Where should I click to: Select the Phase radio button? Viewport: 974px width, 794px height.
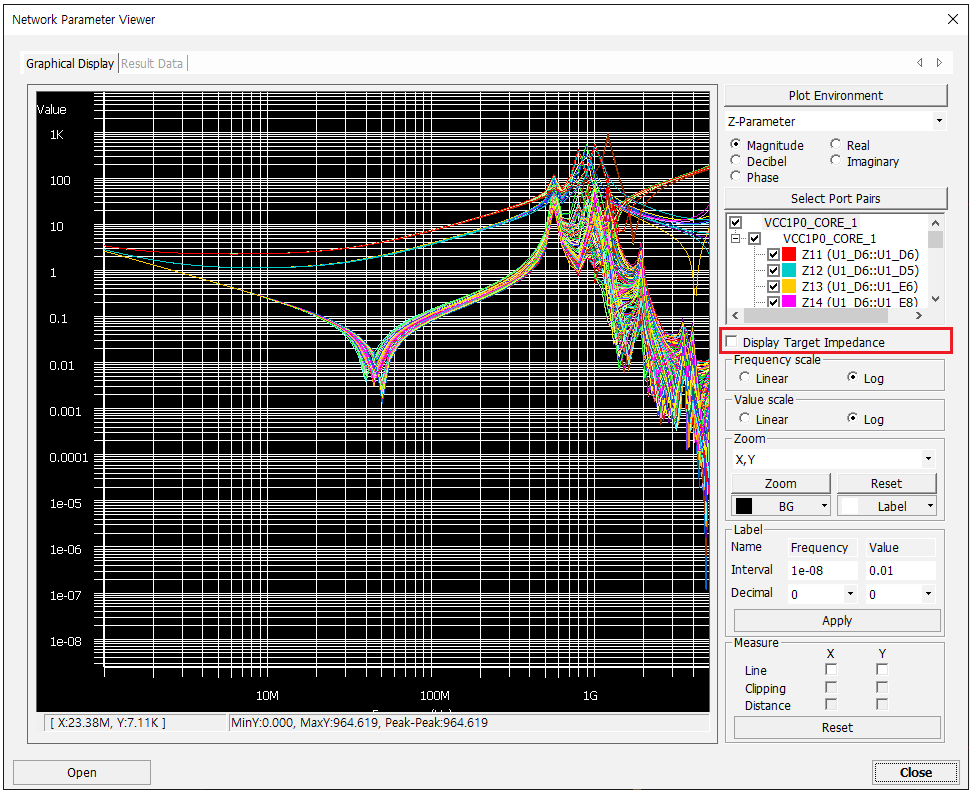[x=737, y=177]
